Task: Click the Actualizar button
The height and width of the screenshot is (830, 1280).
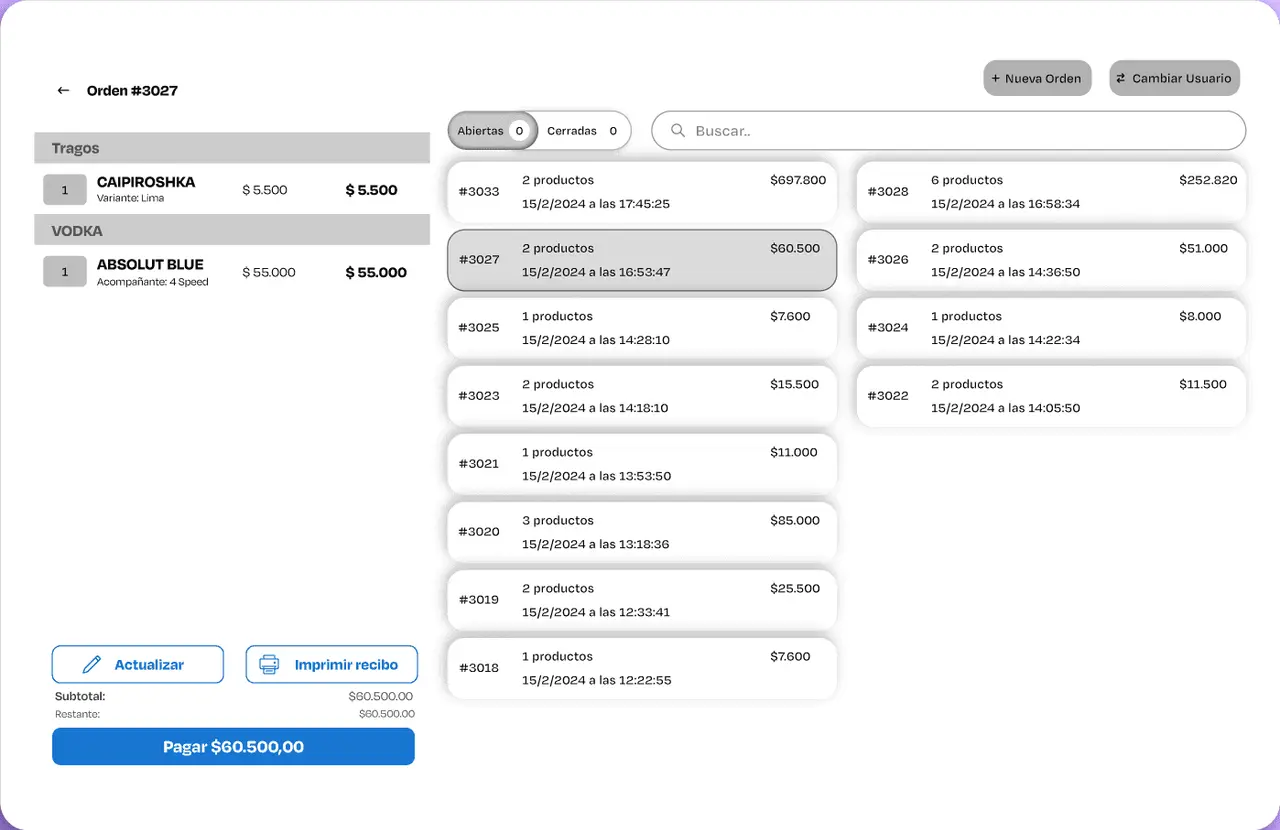Action: 138,665
